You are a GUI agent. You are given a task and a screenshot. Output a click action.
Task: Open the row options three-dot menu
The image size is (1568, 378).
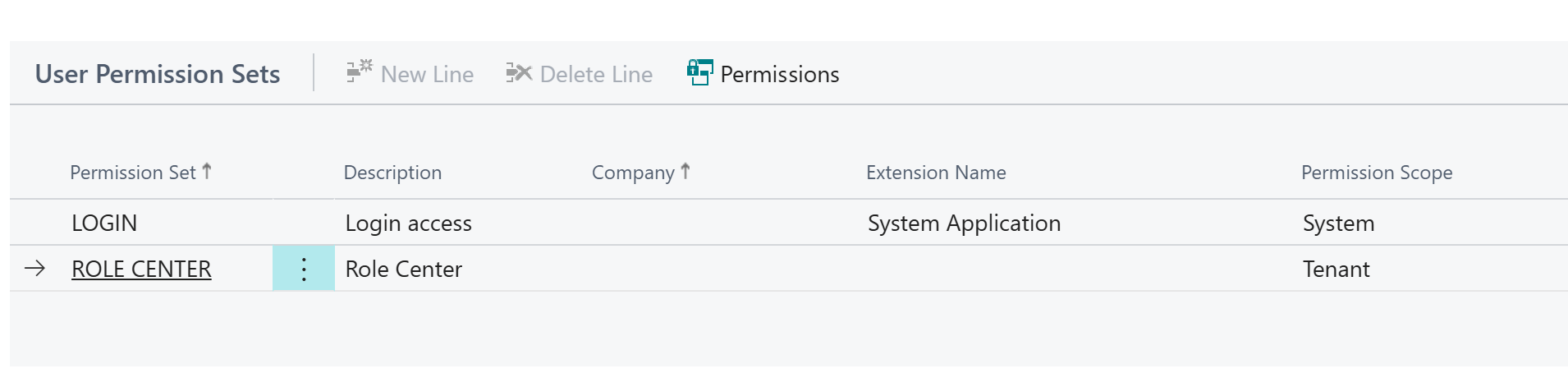(x=304, y=269)
